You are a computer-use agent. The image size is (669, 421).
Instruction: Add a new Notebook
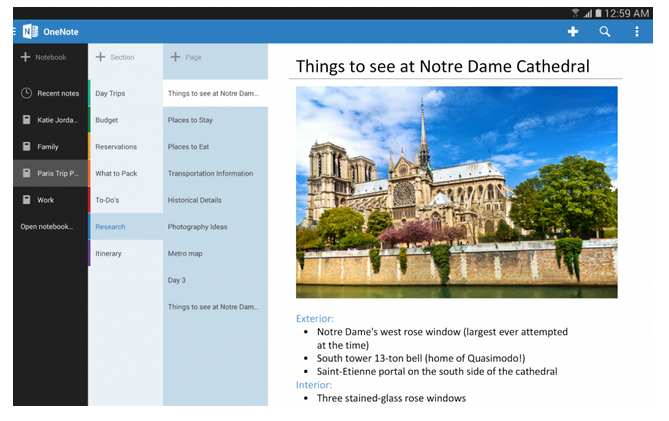[44, 58]
